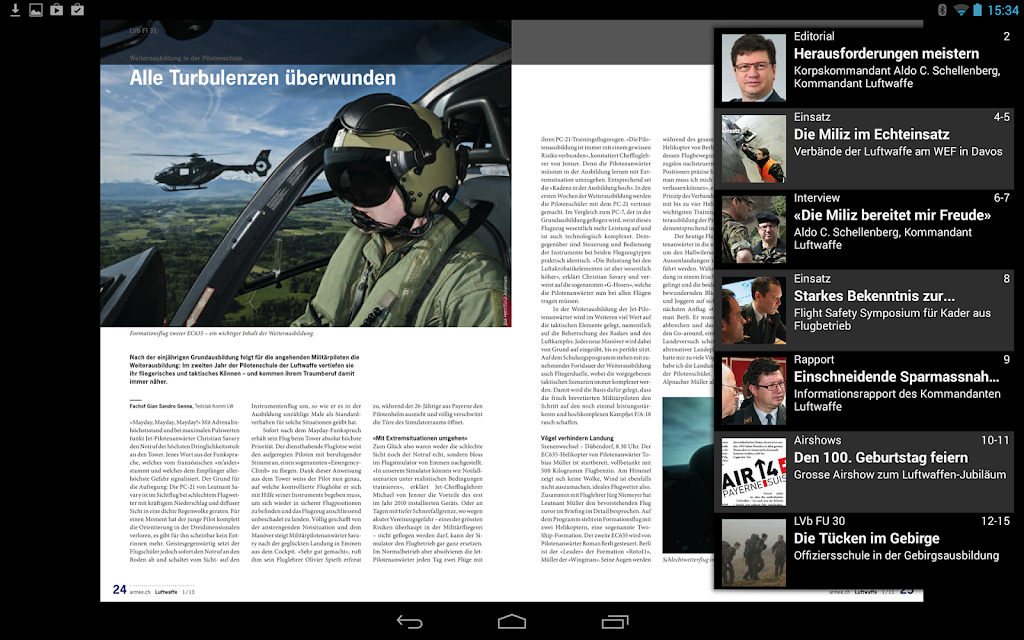
Task: Tap the download notification icon in status bar
Action: point(15,10)
